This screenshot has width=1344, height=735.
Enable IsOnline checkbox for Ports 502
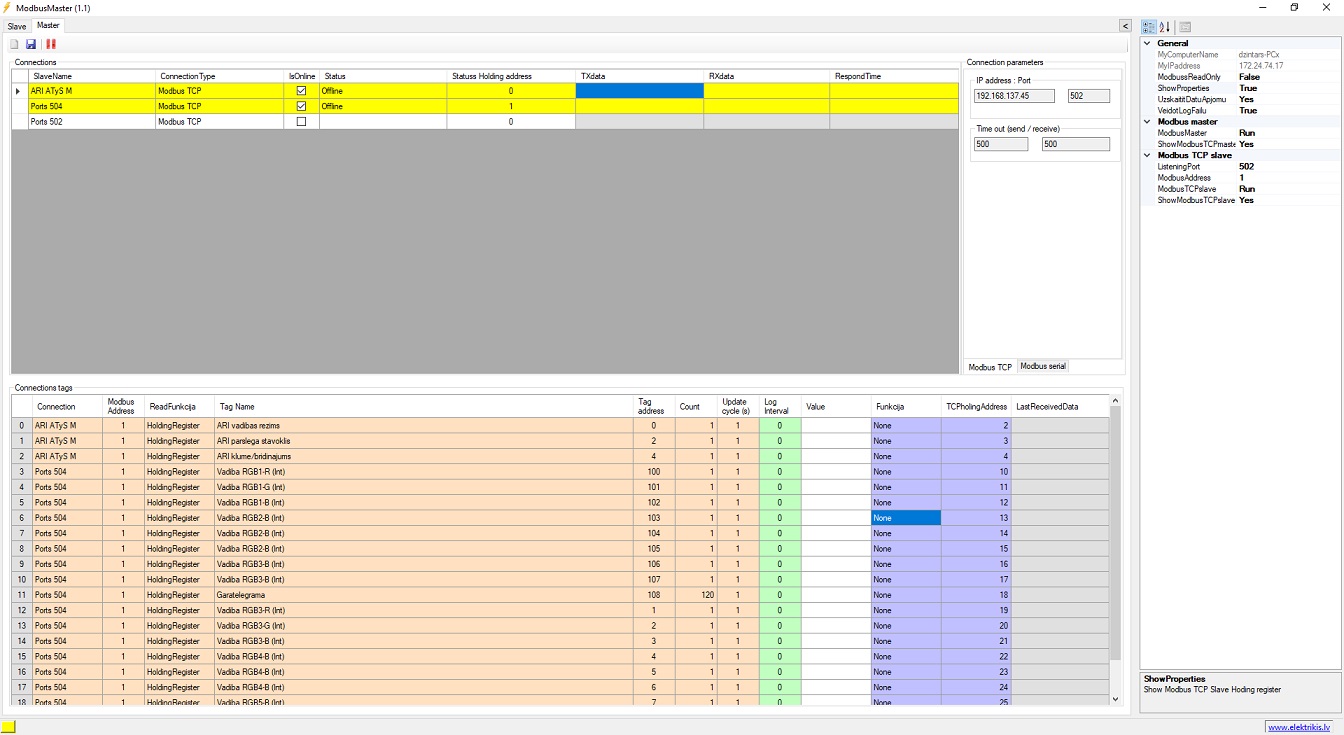(302, 121)
